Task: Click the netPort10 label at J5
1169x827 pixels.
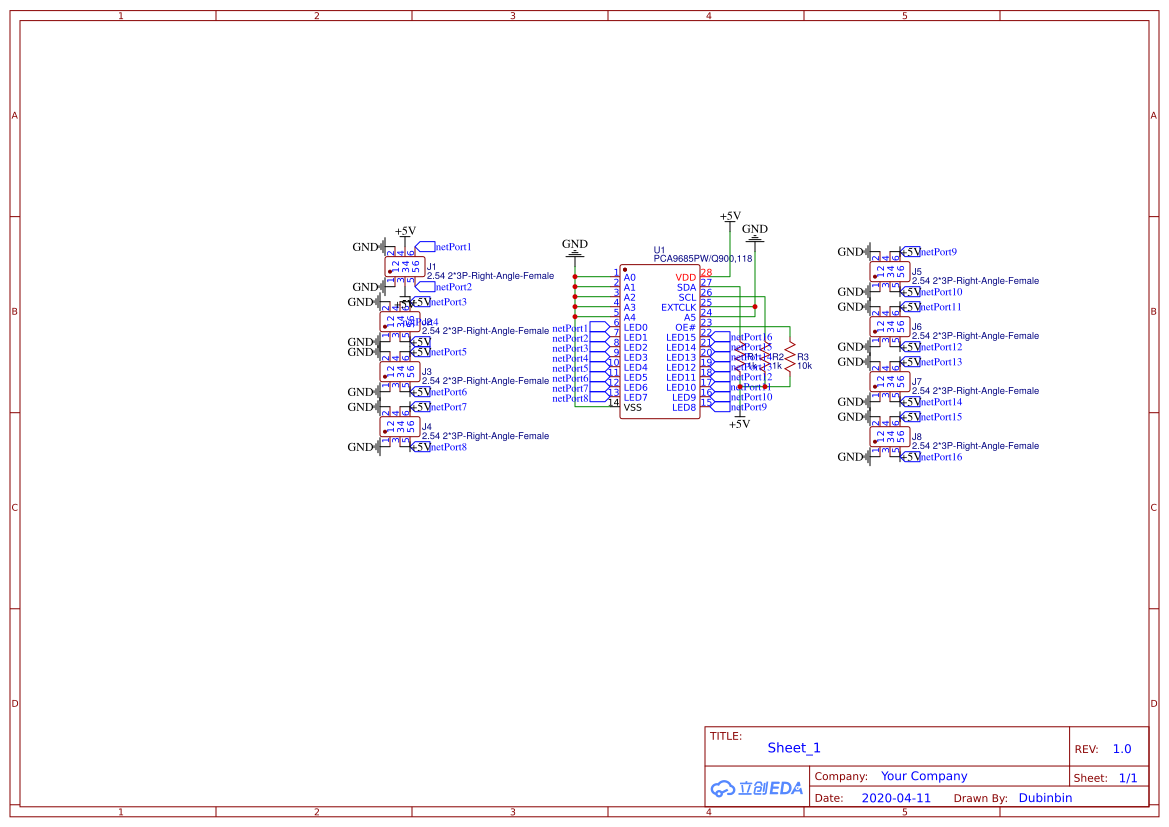Action: tap(941, 292)
